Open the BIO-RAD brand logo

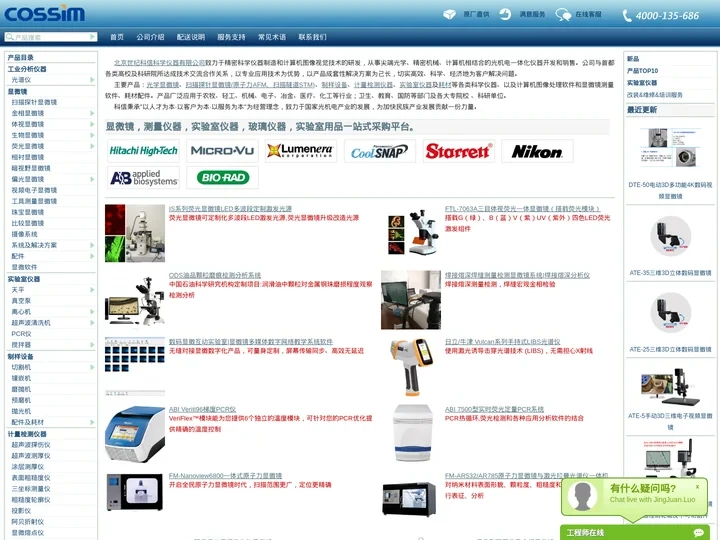pyautogui.click(x=222, y=178)
